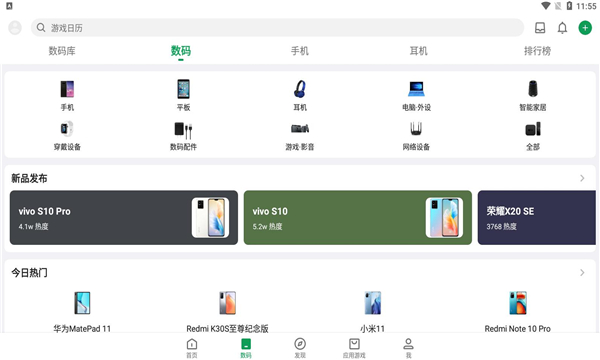This screenshot has height=360, width=600.
Task: Open the 网络设备 router category icon
Action: coord(416,129)
